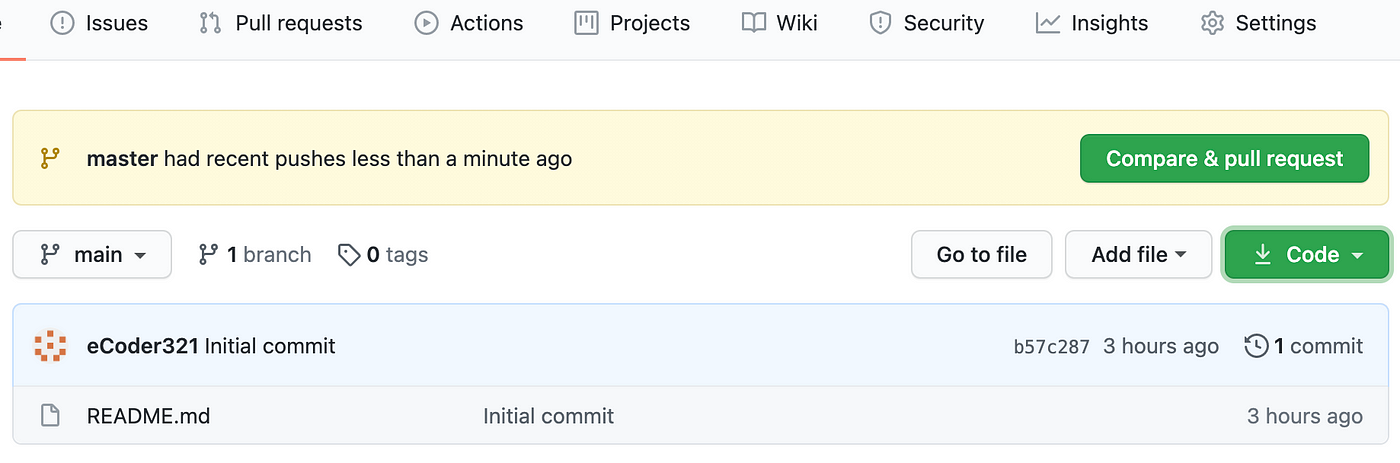View the commit history clock icon
The height and width of the screenshot is (463, 1400).
pyautogui.click(x=1256, y=346)
